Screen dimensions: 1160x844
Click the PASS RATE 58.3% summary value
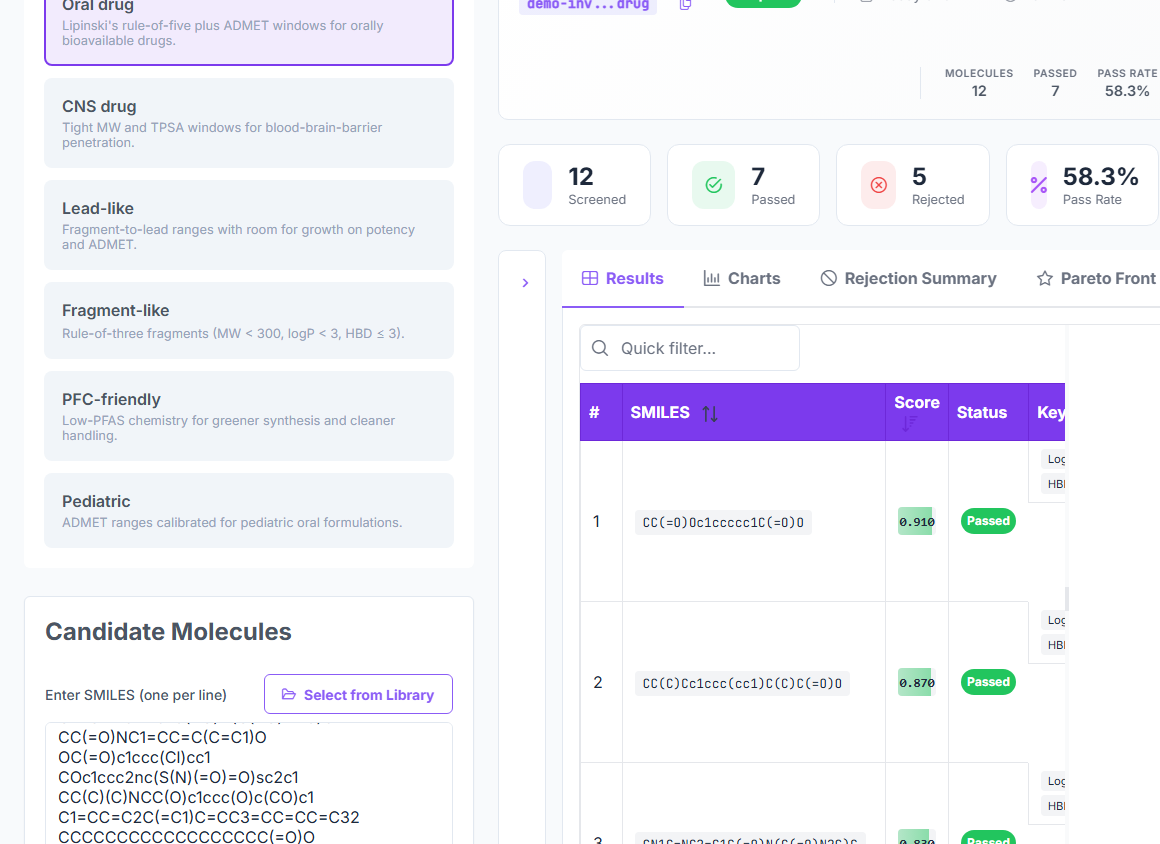click(x=1127, y=91)
